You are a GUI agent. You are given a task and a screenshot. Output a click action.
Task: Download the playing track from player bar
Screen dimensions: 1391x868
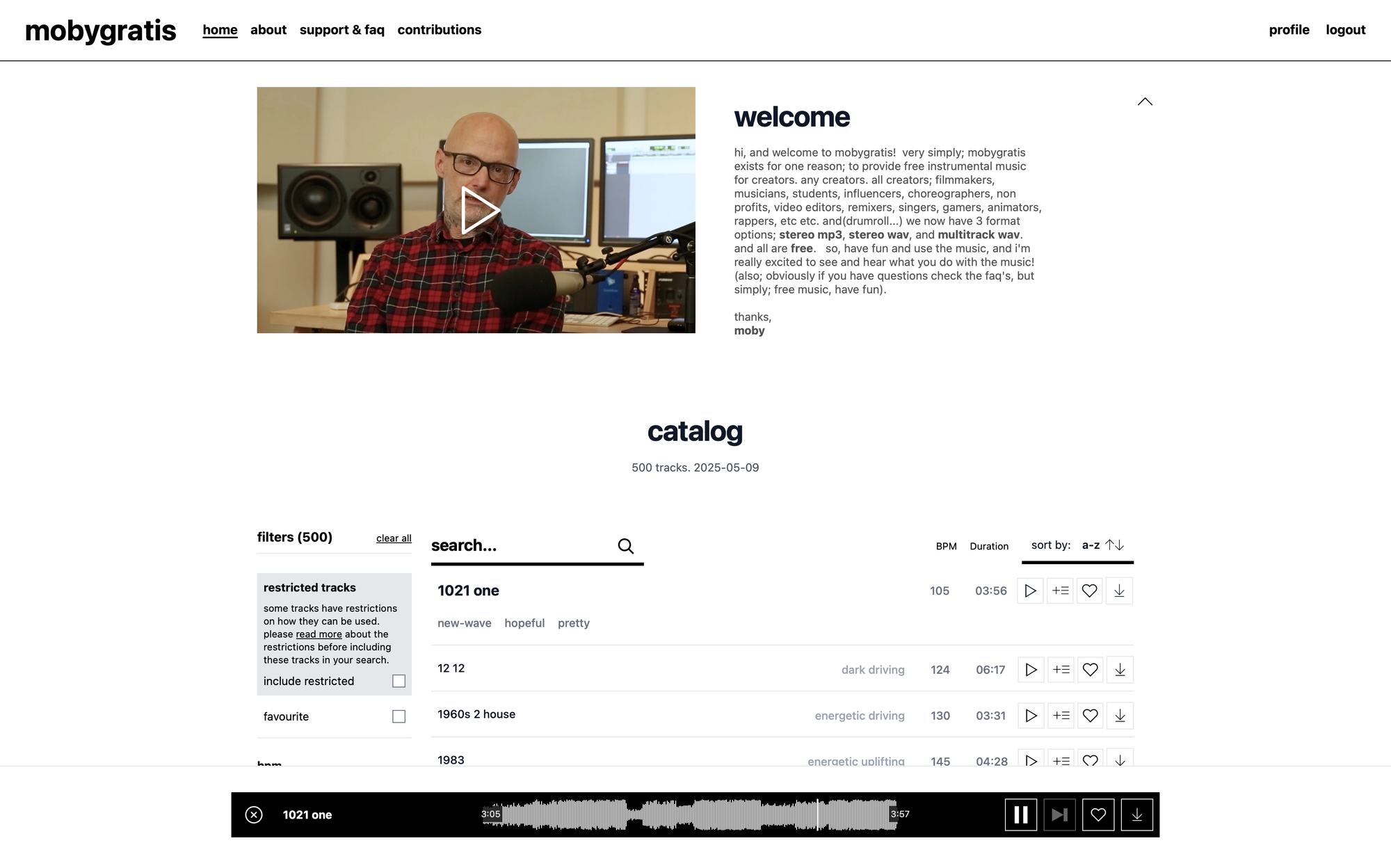pos(1136,814)
